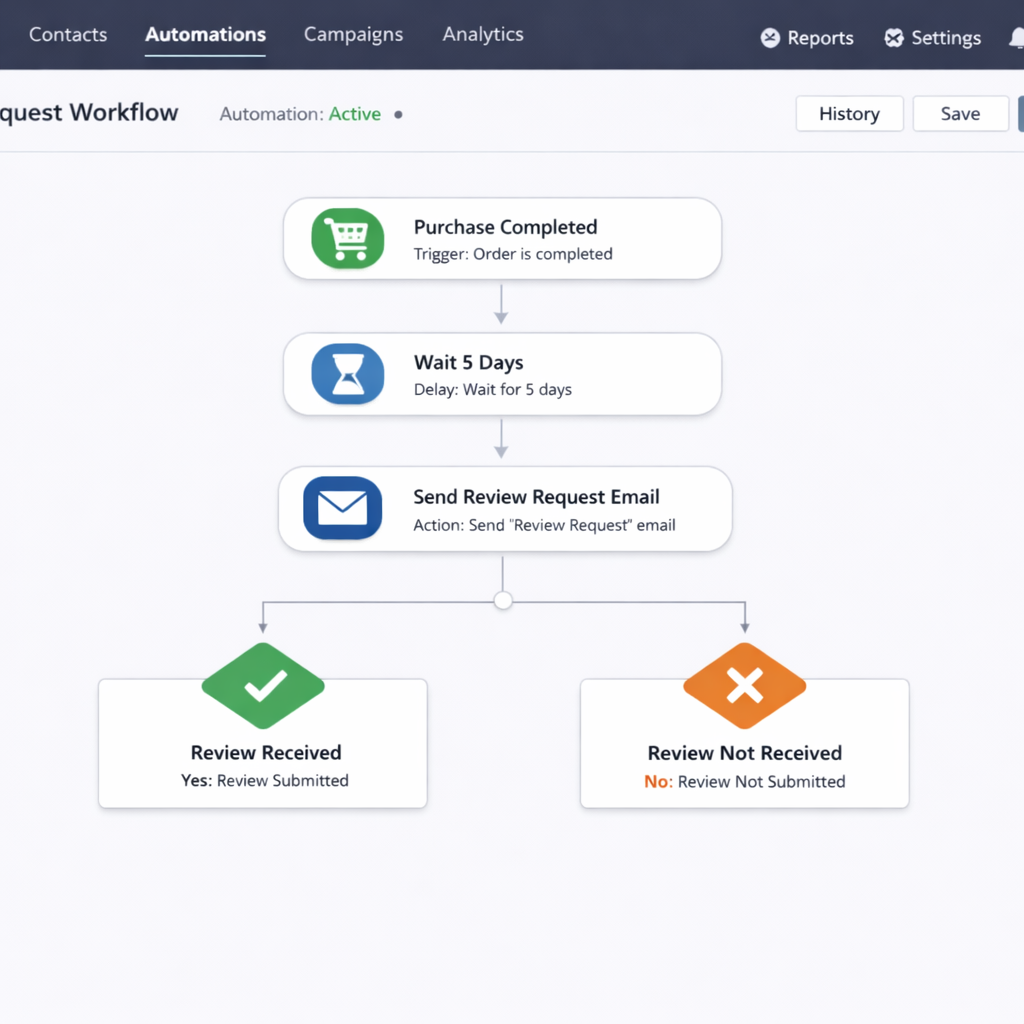Click the Reports icon in header
The height and width of the screenshot is (1024, 1024).
(770, 38)
